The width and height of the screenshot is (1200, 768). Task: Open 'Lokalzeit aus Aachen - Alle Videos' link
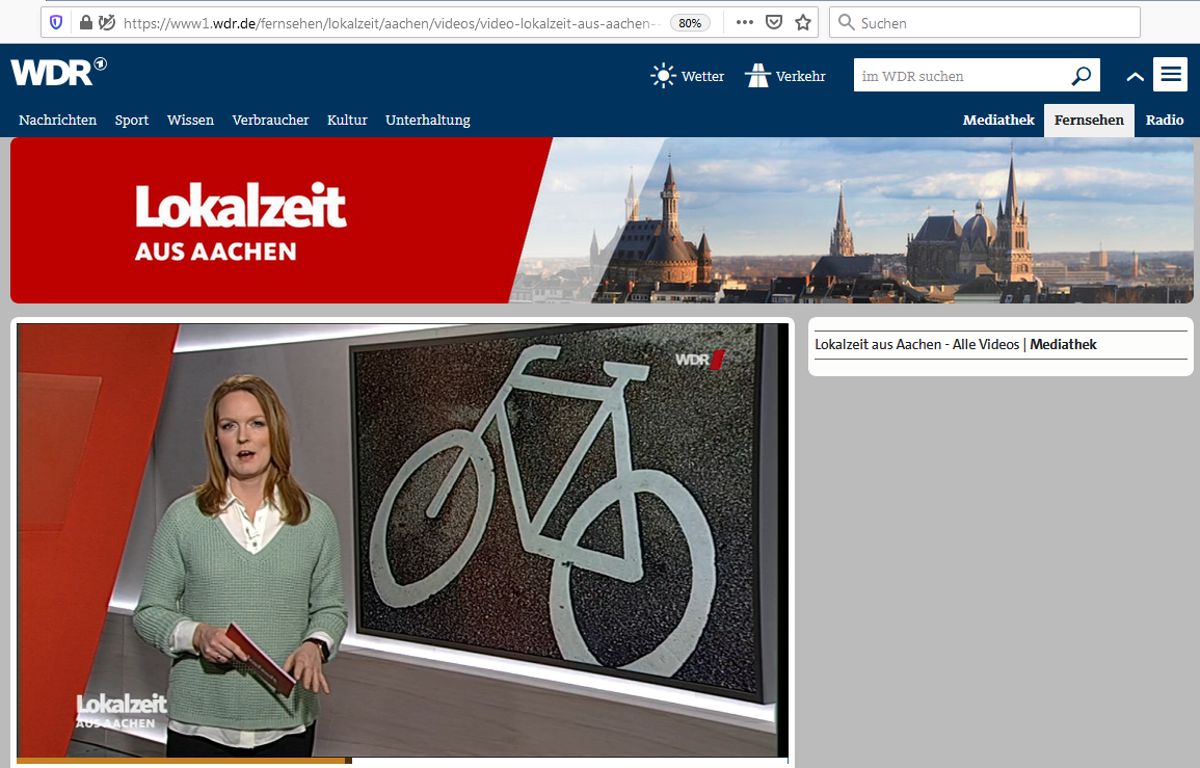click(x=917, y=344)
